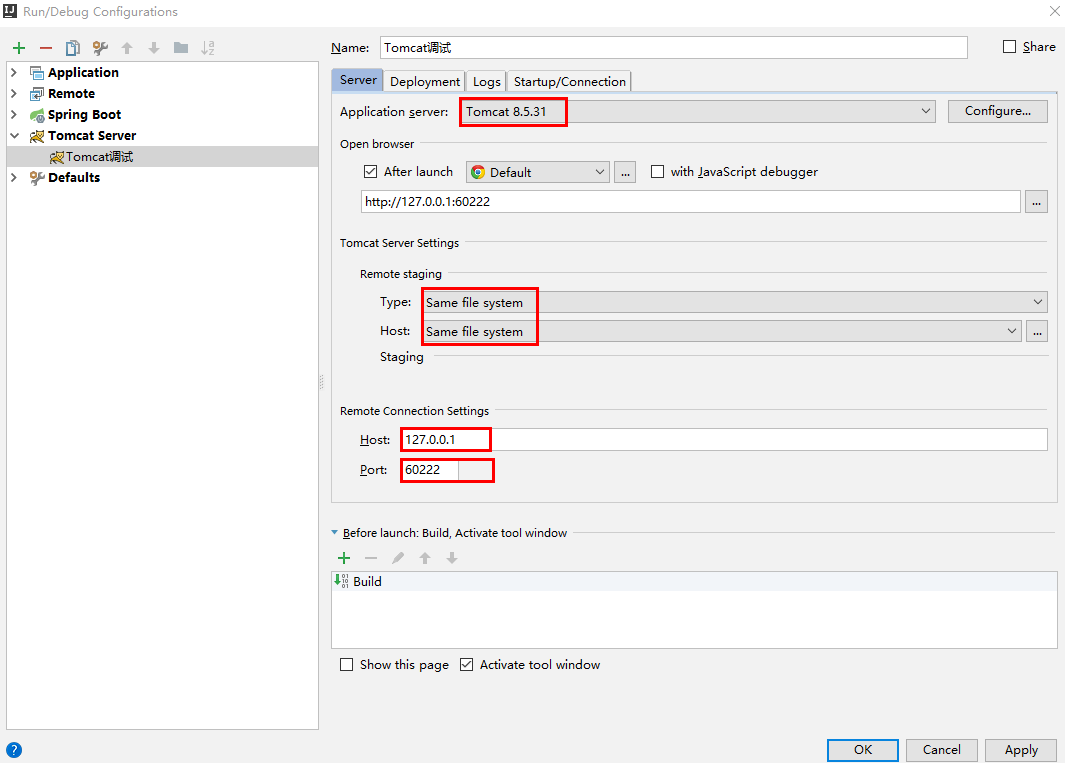Enable the Show this page checkbox
The width and height of the screenshot is (1065, 763).
pos(346,664)
